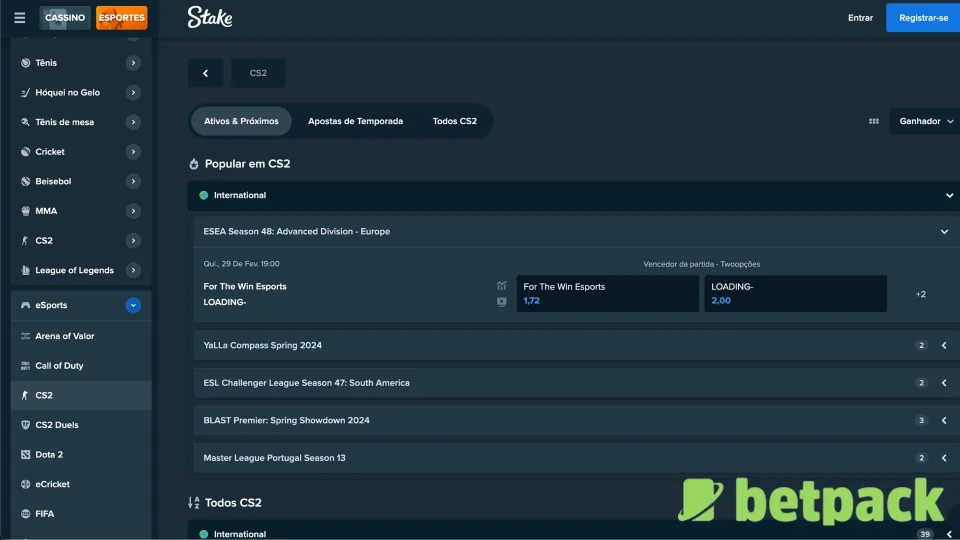Click the Hóquei no Gelo icon
Image resolution: width=960 pixels, height=540 pixels.
pyautogui.click(x=25, y=92)
